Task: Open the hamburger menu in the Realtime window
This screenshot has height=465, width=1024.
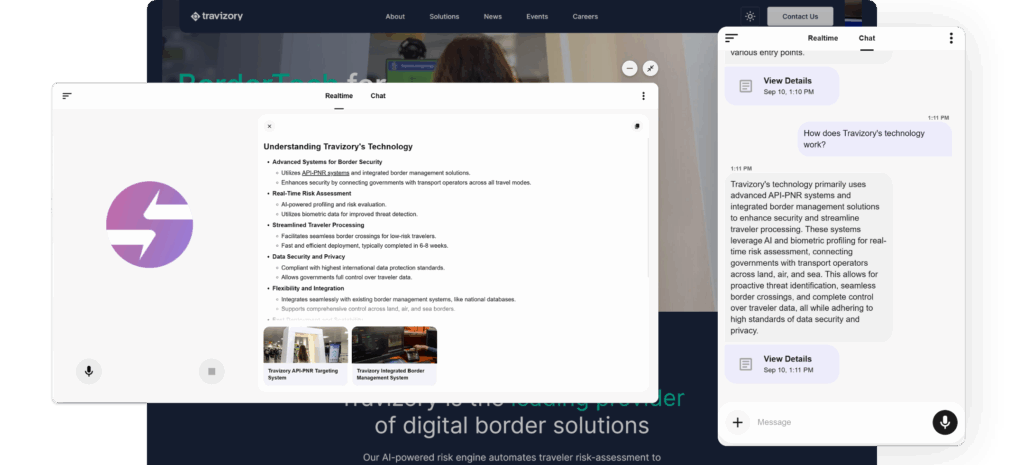Action: [67, 96]
